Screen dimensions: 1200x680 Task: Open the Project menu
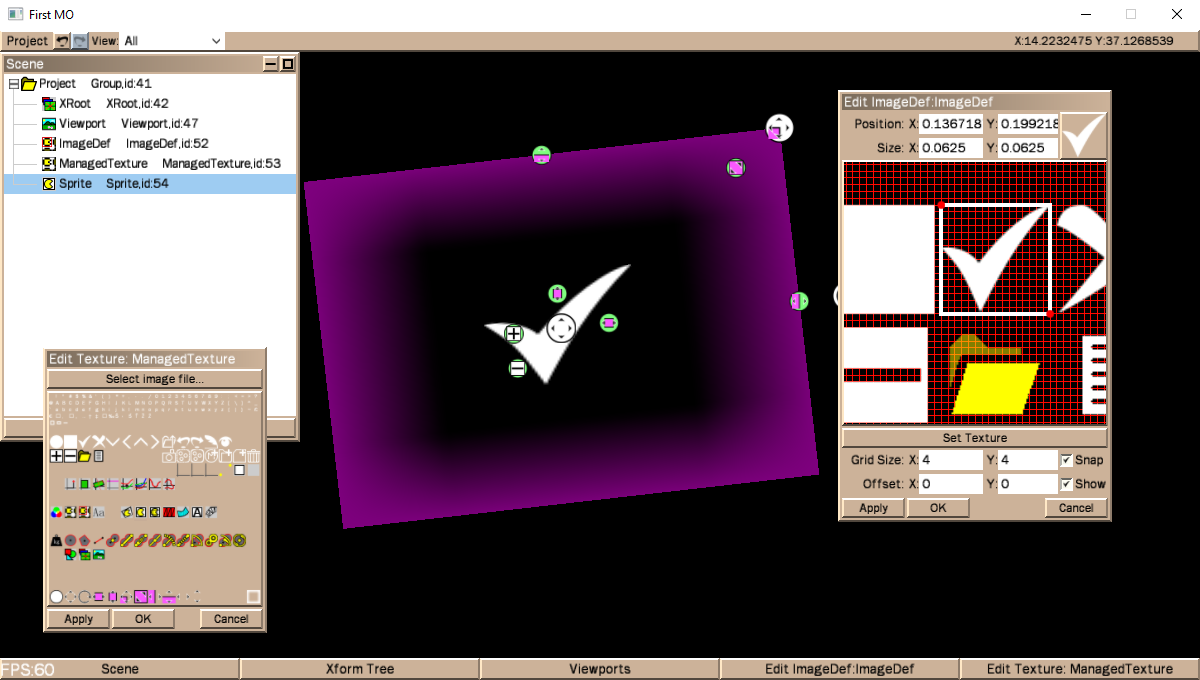[x=27, y=41]
